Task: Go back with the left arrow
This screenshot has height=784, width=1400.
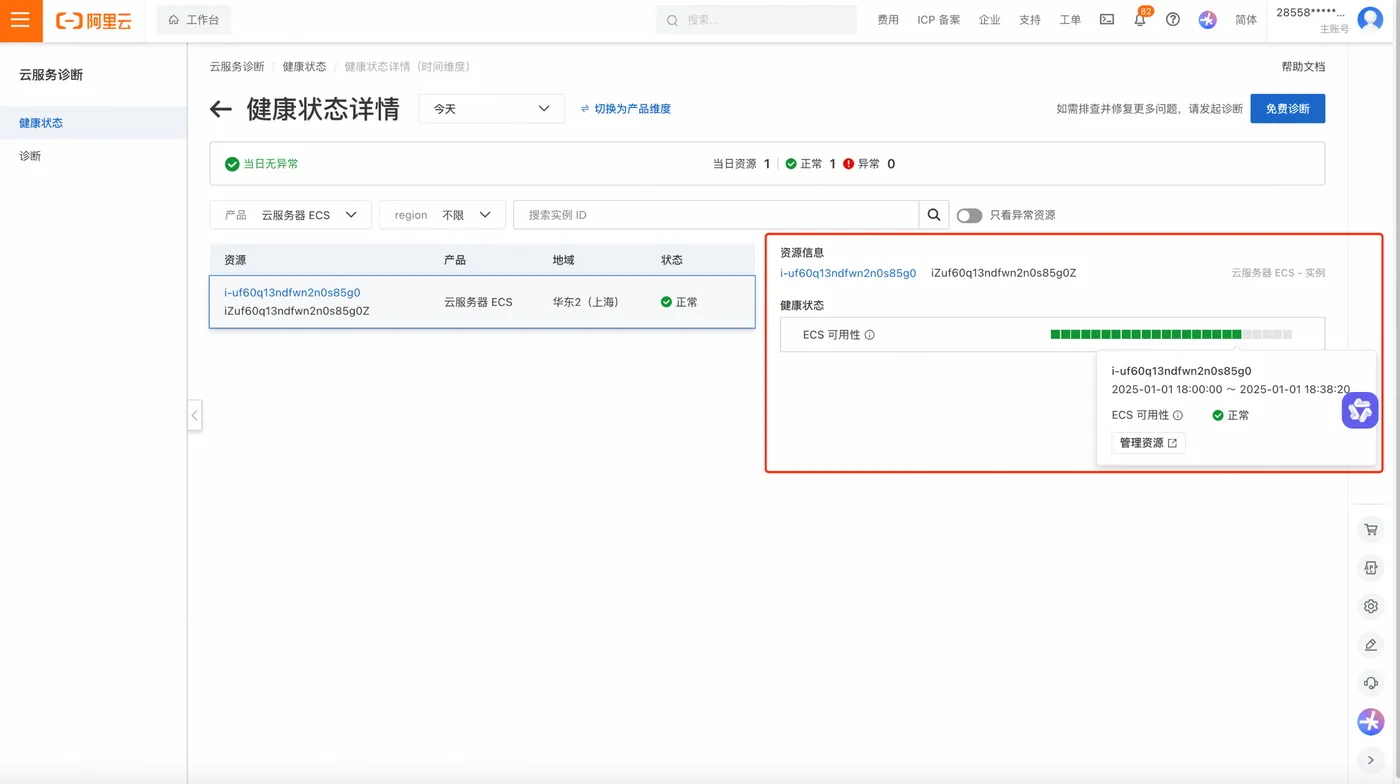Action: click(221, 110)
